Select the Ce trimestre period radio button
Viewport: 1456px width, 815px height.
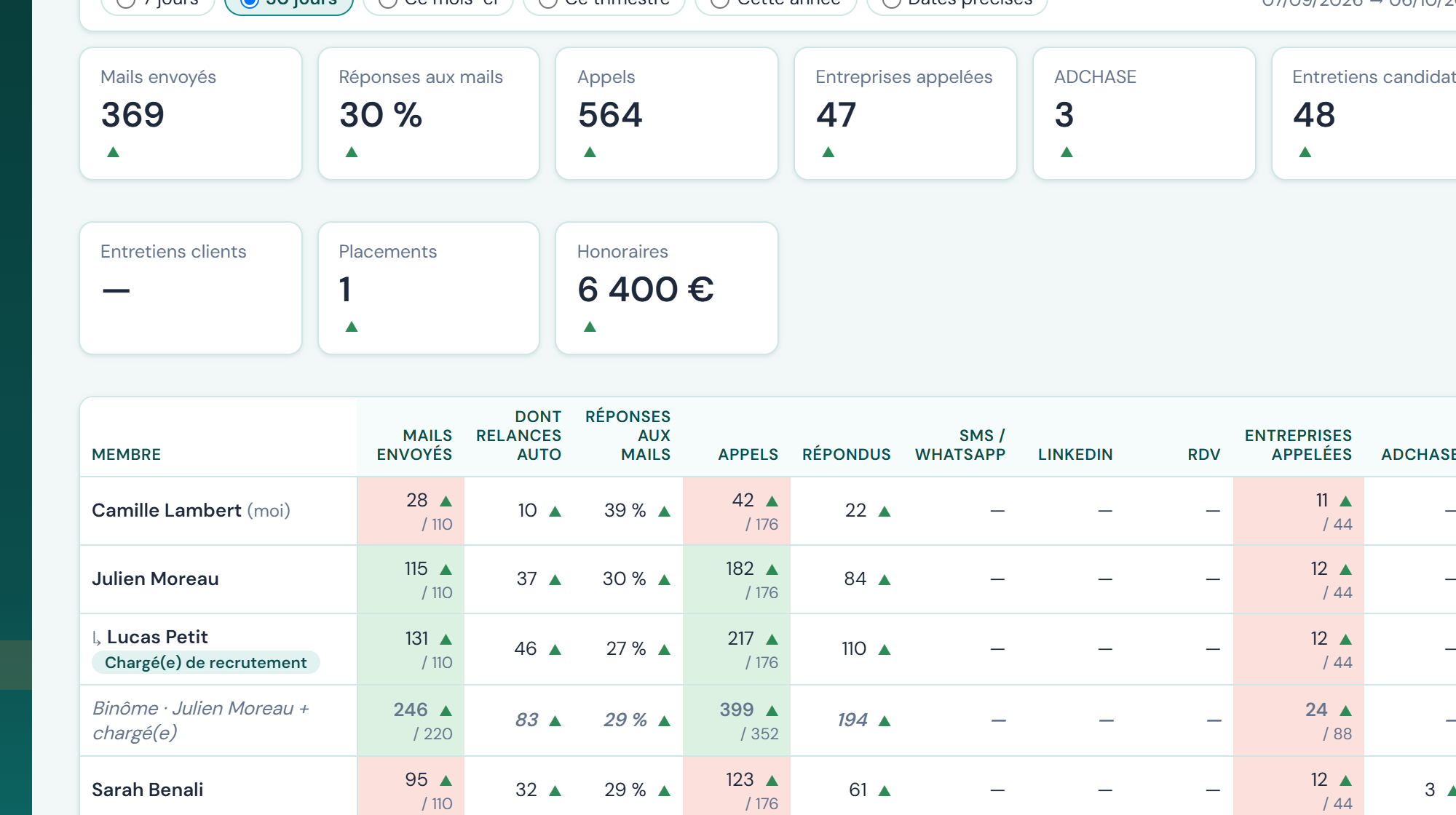[548, 2]
